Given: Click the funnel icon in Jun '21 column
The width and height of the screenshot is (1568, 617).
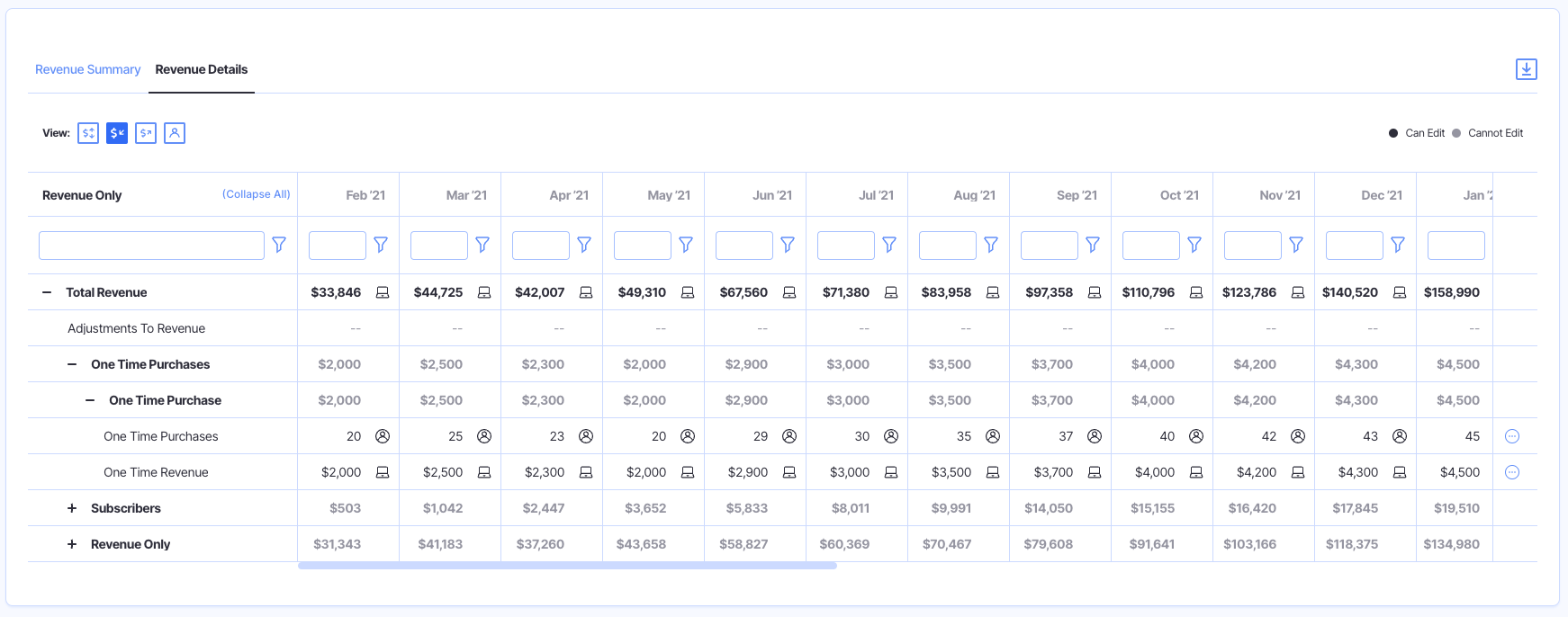Looking at the screenshot, I should [x=788, y=245].
